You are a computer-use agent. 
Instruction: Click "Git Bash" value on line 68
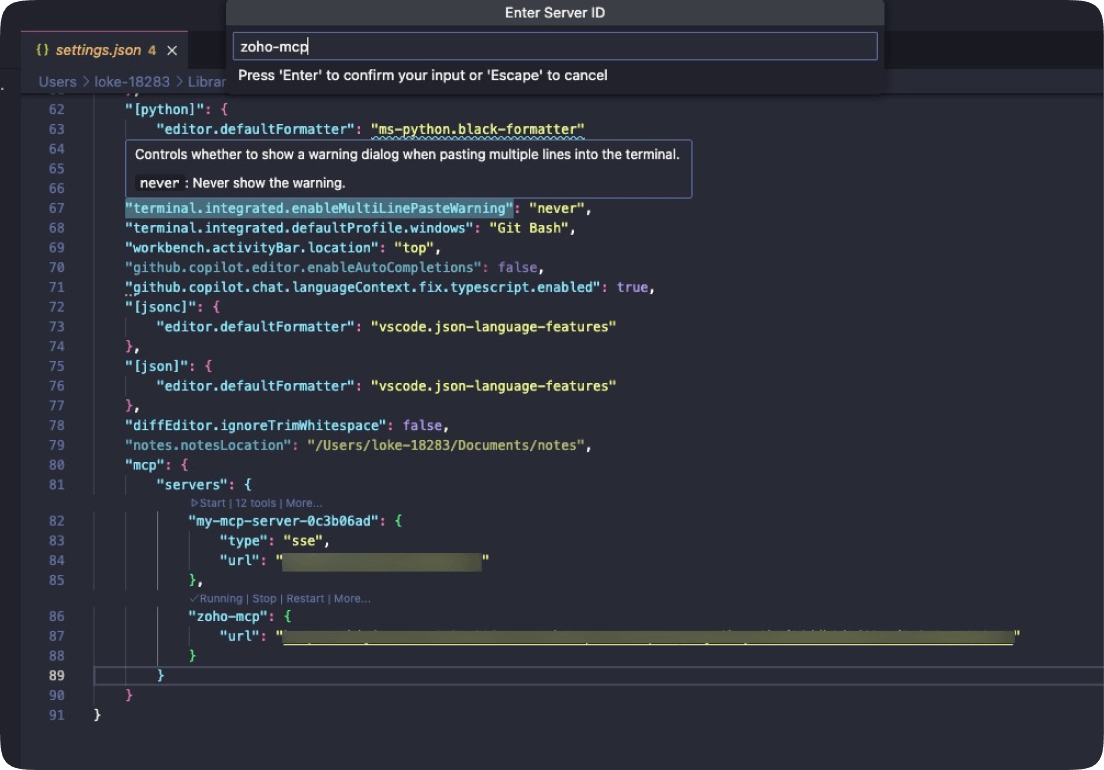coord(529,228)
